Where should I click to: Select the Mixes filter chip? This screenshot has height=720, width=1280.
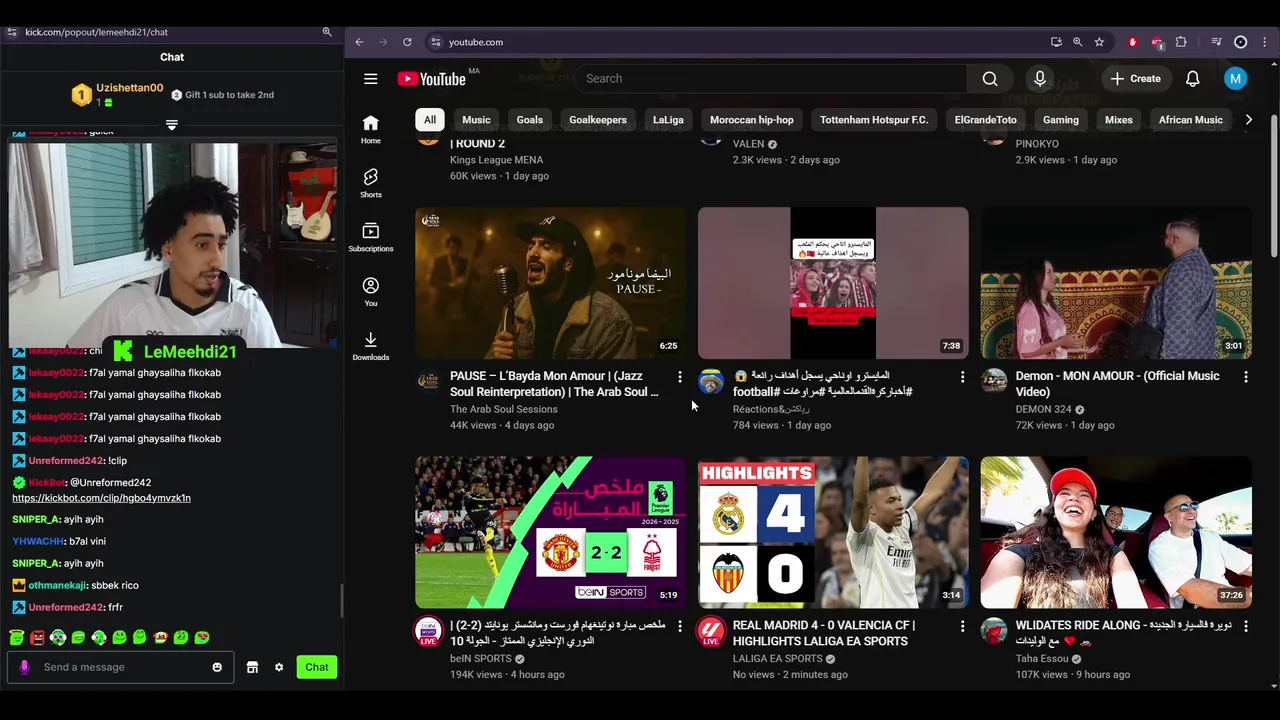coord(1119,120)
